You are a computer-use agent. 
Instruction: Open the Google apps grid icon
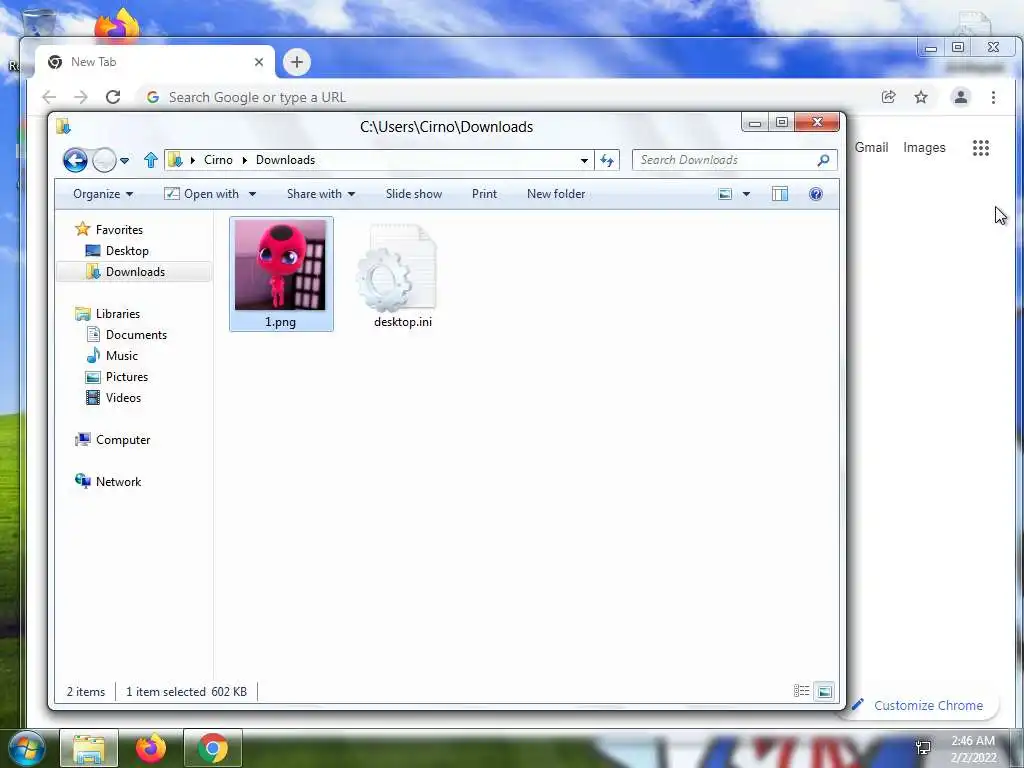(x=981, y=148)
